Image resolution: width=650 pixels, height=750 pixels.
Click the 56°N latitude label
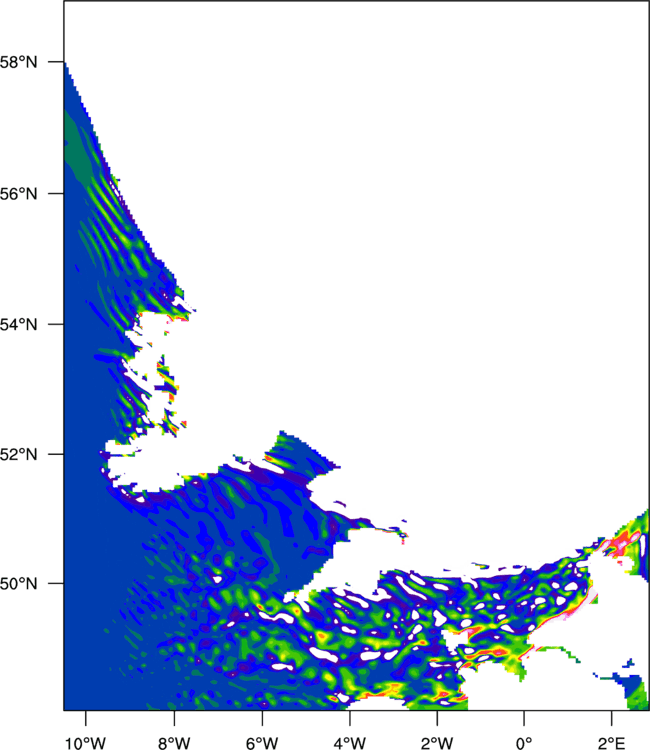pos(18,194)
